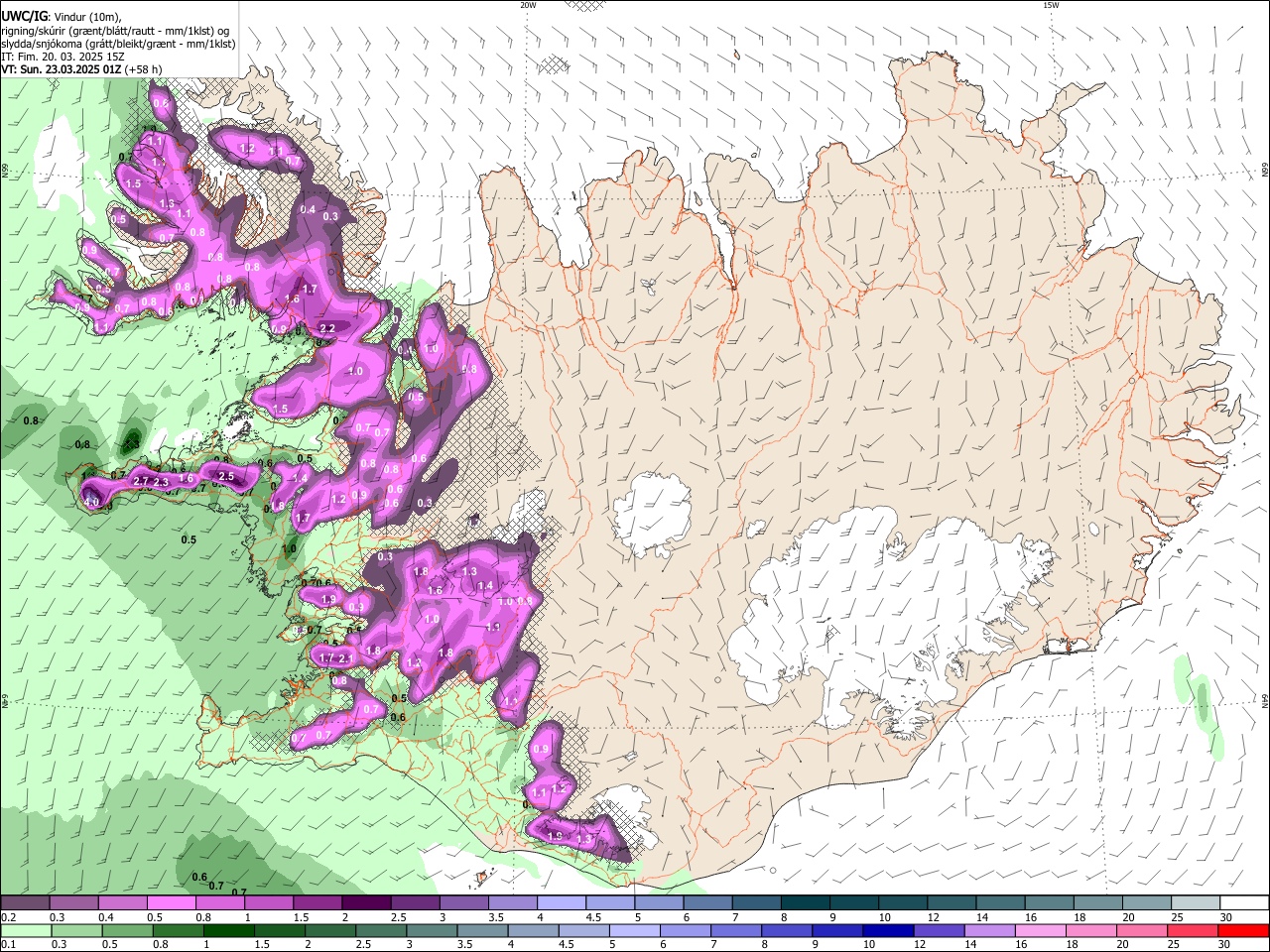Select top-row swatch between 0.3 and 0.4
Image resolution: width=1270 pixels, height=952 pixels.
(x=73, y=903)
